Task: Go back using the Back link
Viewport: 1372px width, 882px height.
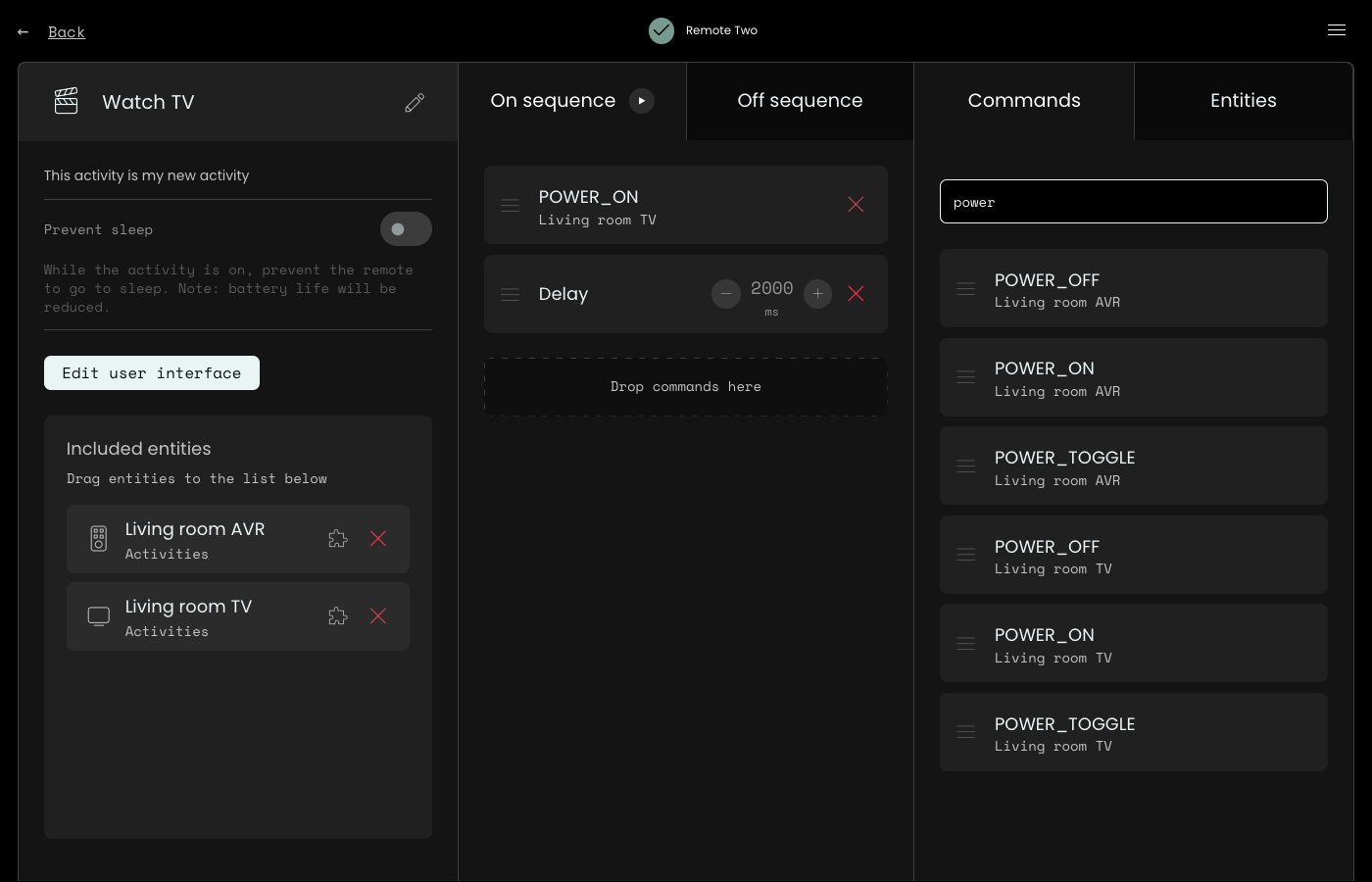Action: coord(67,32)
